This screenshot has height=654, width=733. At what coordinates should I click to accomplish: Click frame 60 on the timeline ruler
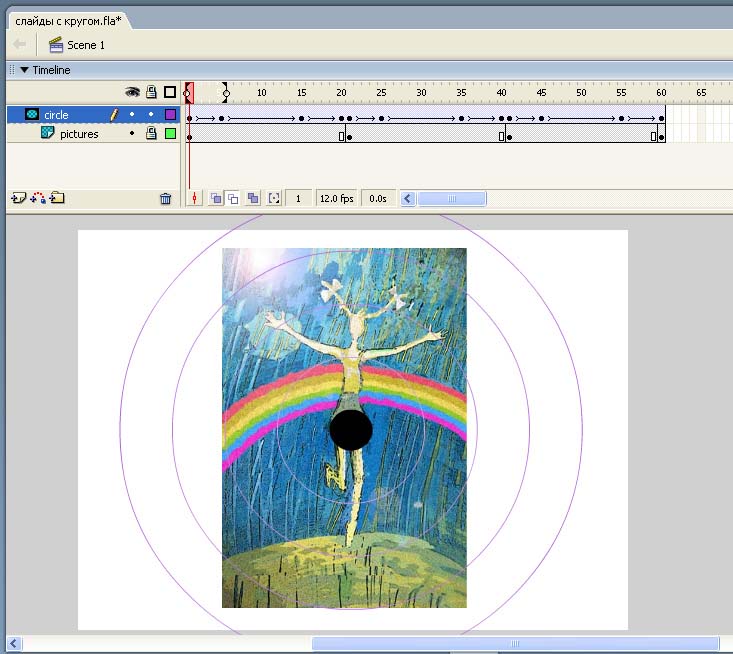point(661,93)
